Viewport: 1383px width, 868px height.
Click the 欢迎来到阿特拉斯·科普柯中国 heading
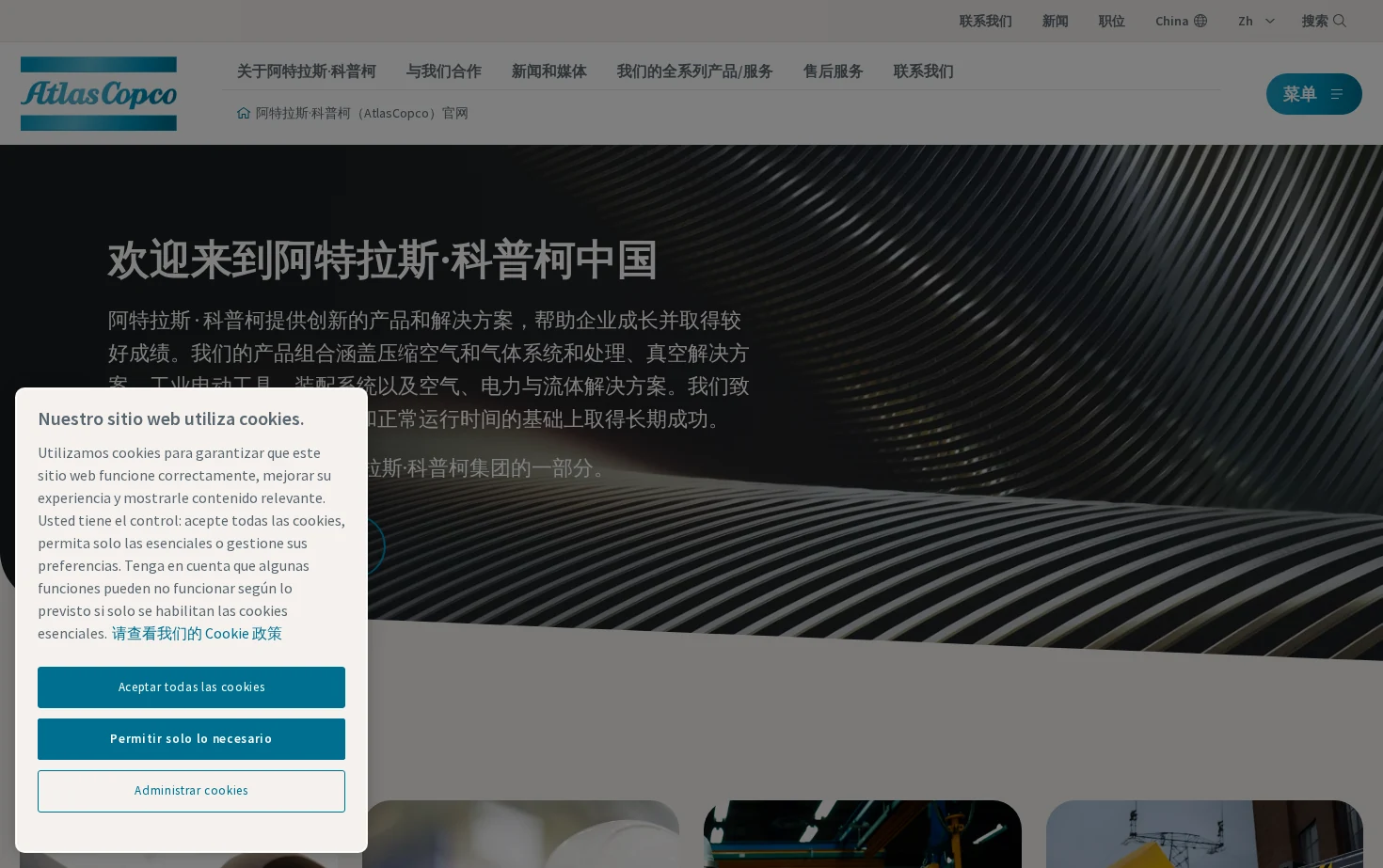(x=383, y=260)
